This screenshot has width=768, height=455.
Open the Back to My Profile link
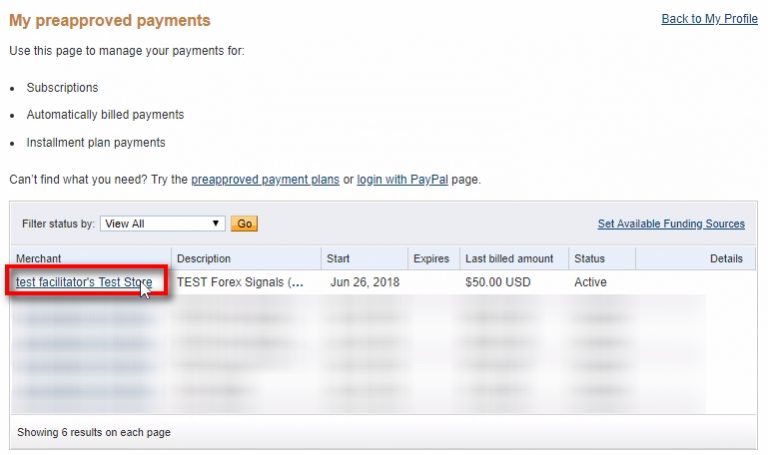(709, 19)
